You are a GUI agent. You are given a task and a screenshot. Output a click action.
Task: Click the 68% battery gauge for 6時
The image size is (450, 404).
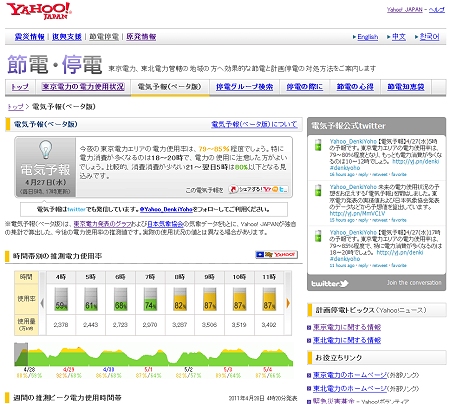(x=120, y=299)
